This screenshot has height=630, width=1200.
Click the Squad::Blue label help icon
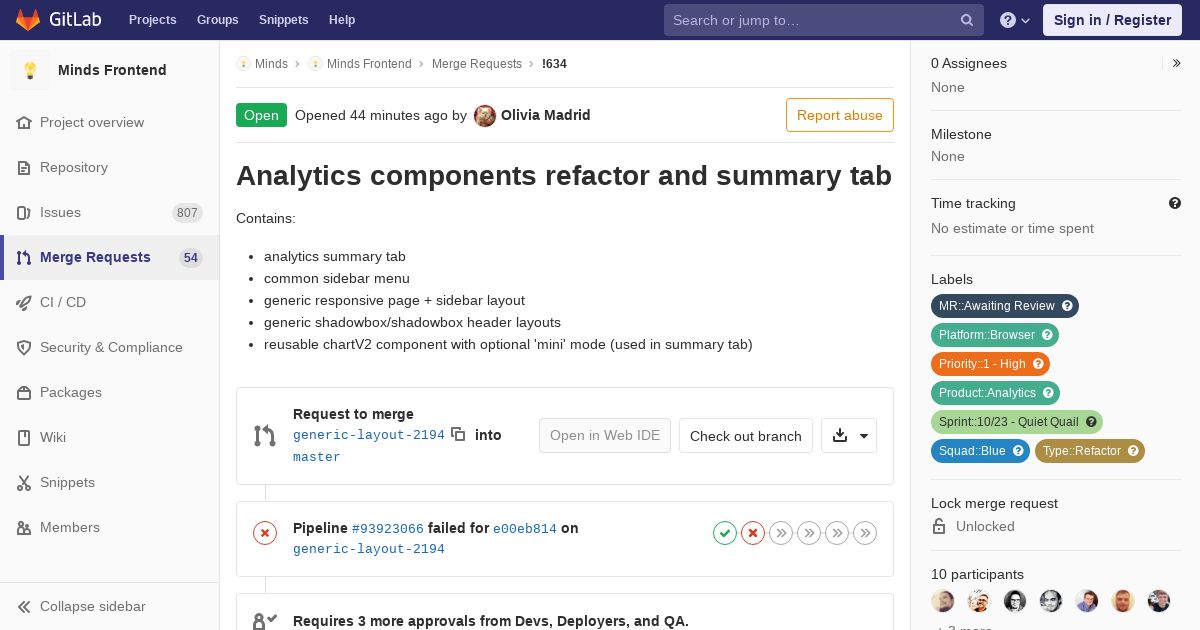pos(1019,451)
